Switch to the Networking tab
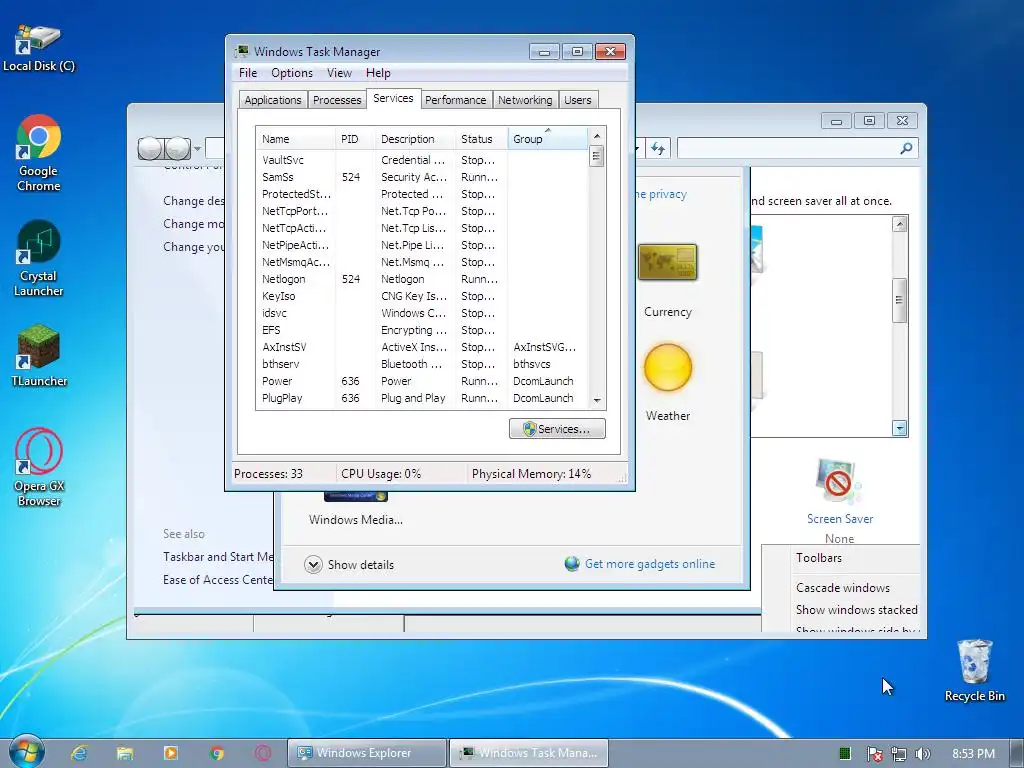Screen dimensions: 1024x768 (x=525, y=100)
